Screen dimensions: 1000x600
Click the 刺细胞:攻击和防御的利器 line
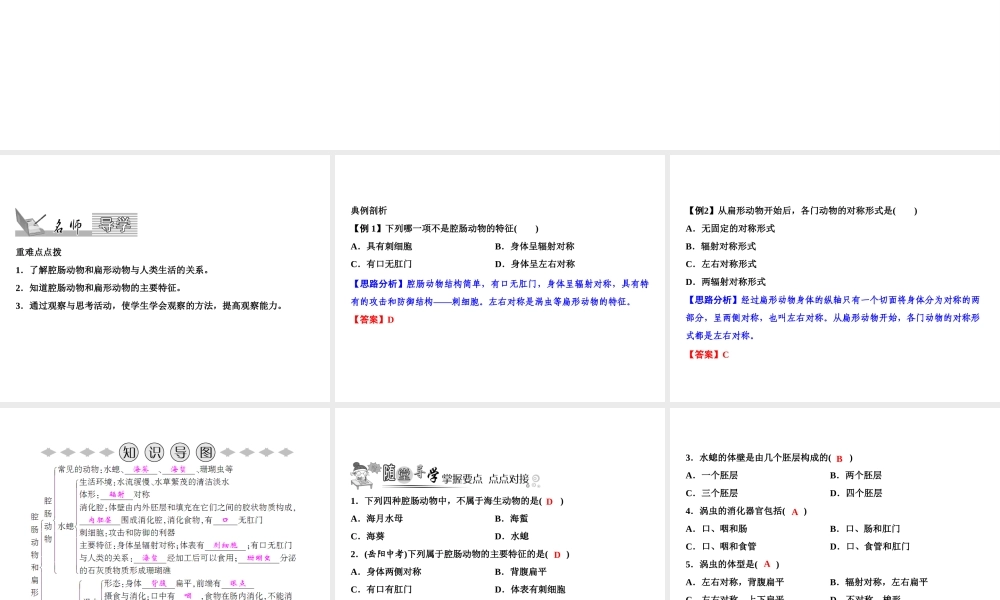tap(127, 532)
